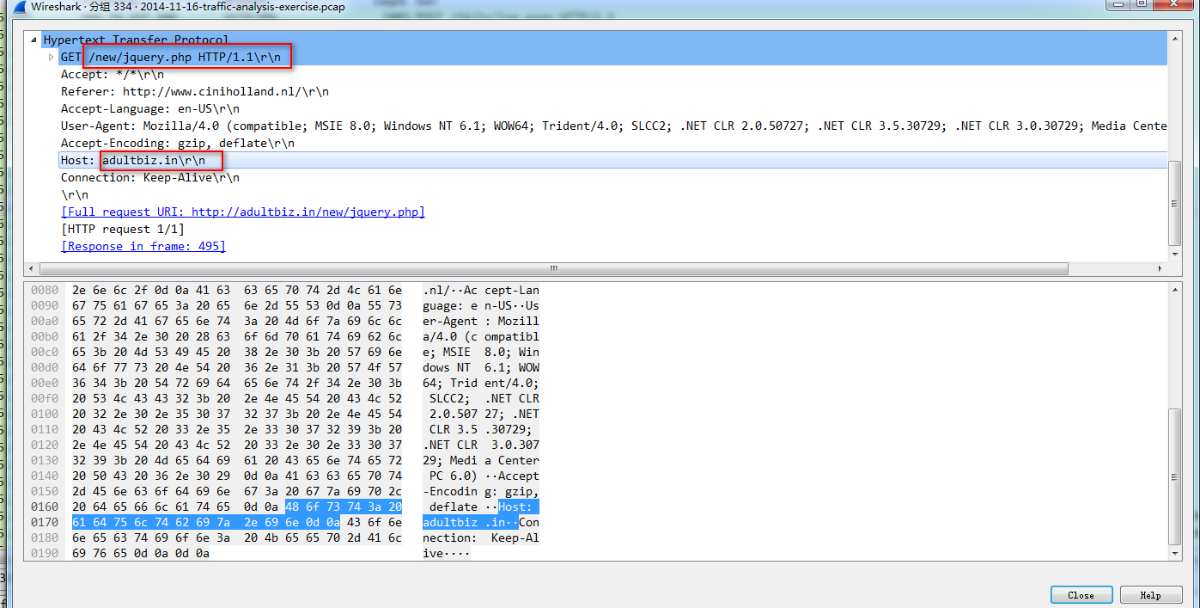Screen dimensions: 1200x608
Task: Expand the GET /new/jquery.php request line
Action: tap(51, 57)
